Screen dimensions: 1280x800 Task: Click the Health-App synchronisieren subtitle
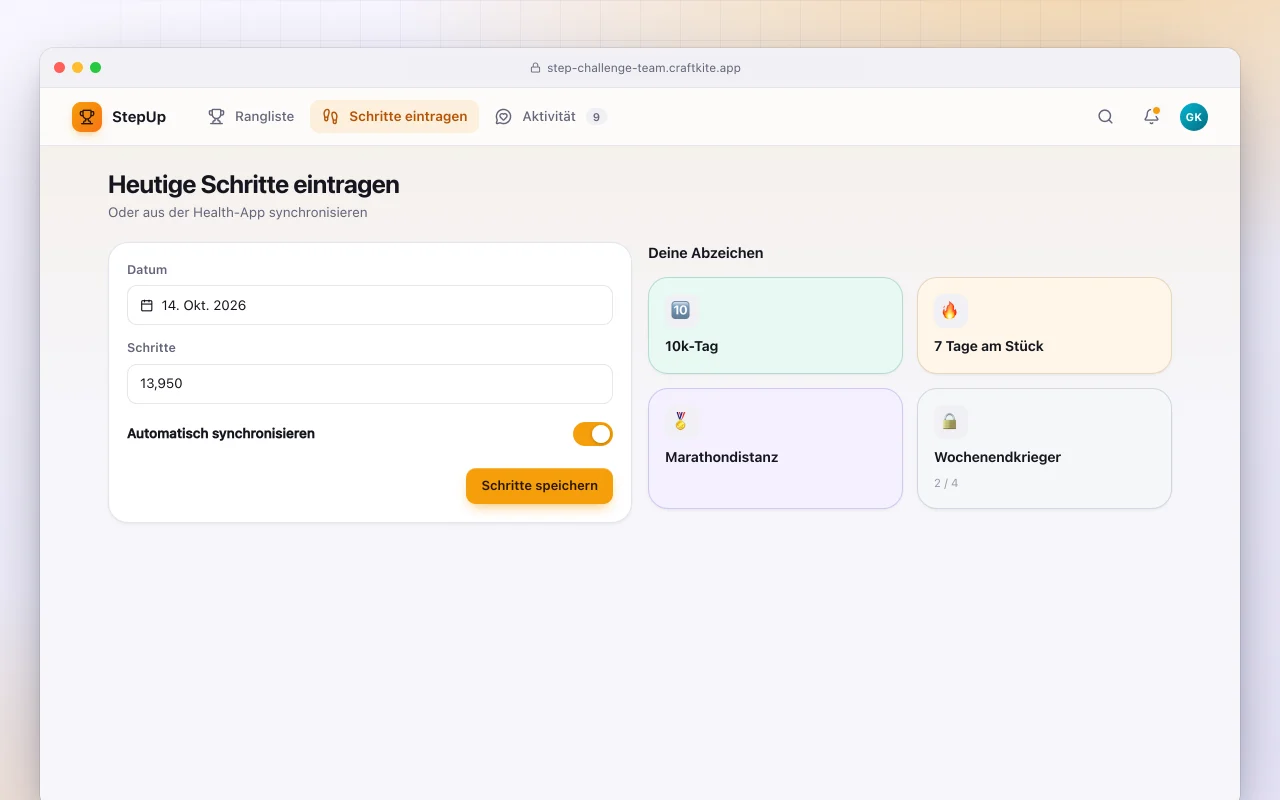point(238,213)
